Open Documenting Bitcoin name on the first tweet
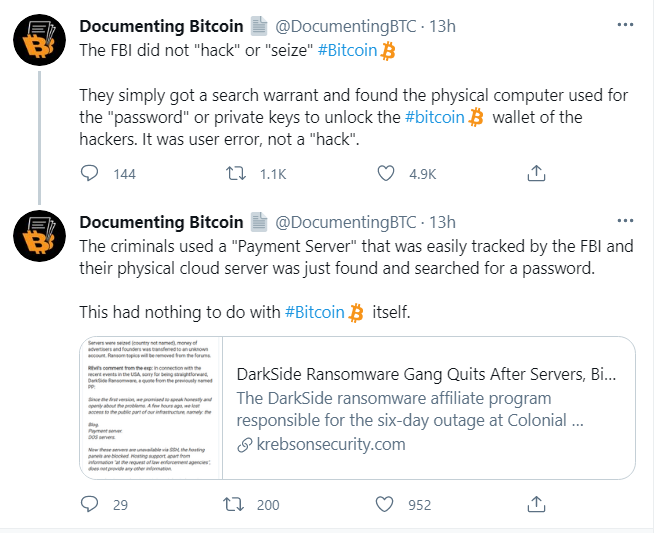 pyautogui.click(x=161, y=24)
